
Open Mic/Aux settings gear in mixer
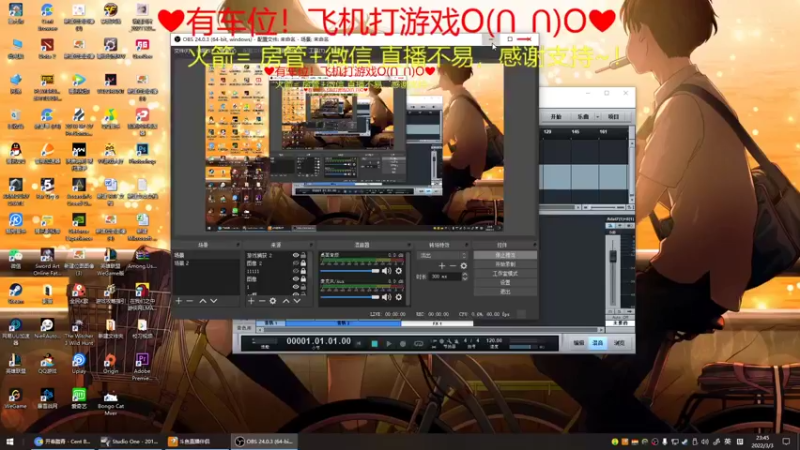[399, 296]
